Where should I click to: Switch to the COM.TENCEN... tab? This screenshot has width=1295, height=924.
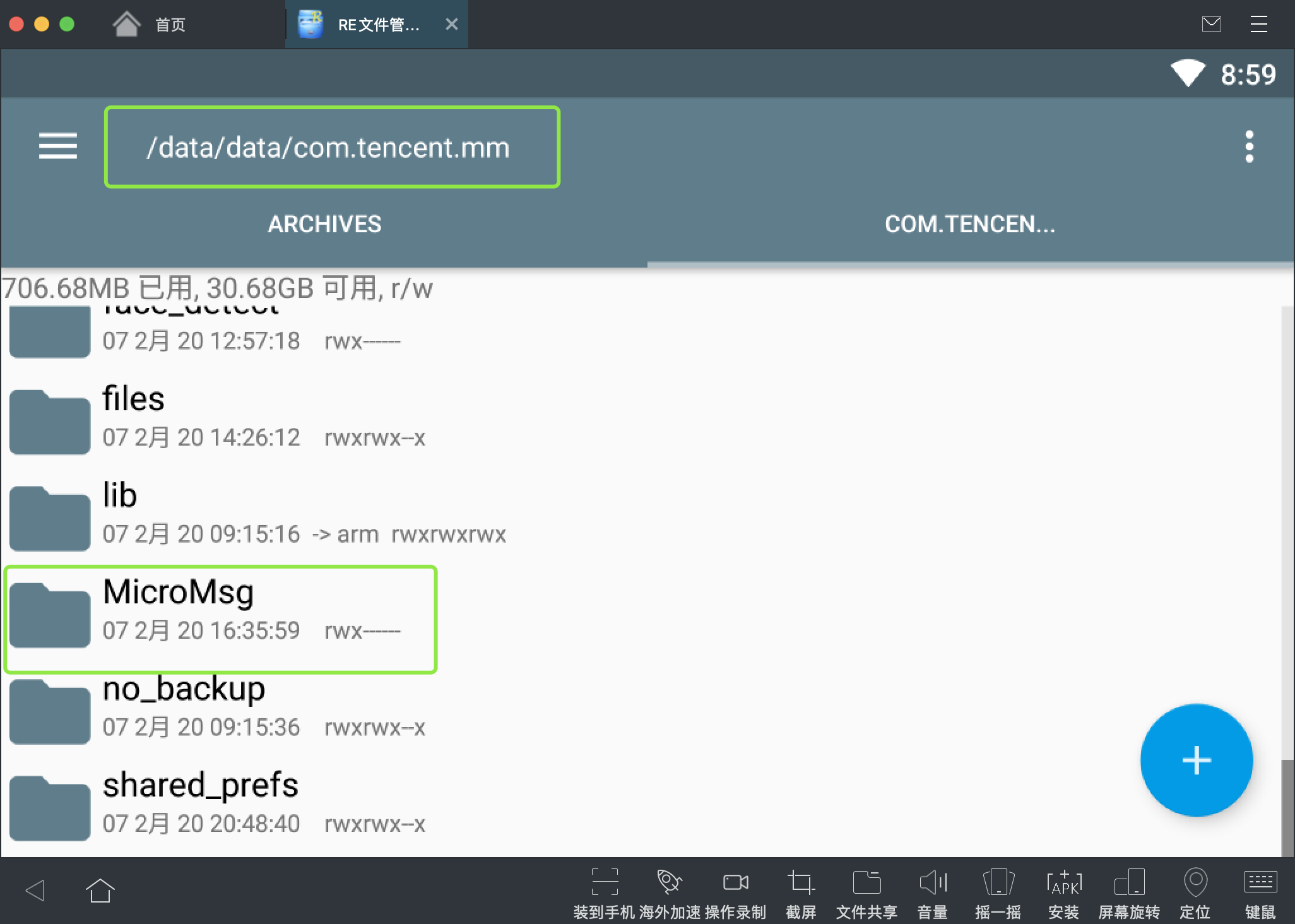[970, 224]
